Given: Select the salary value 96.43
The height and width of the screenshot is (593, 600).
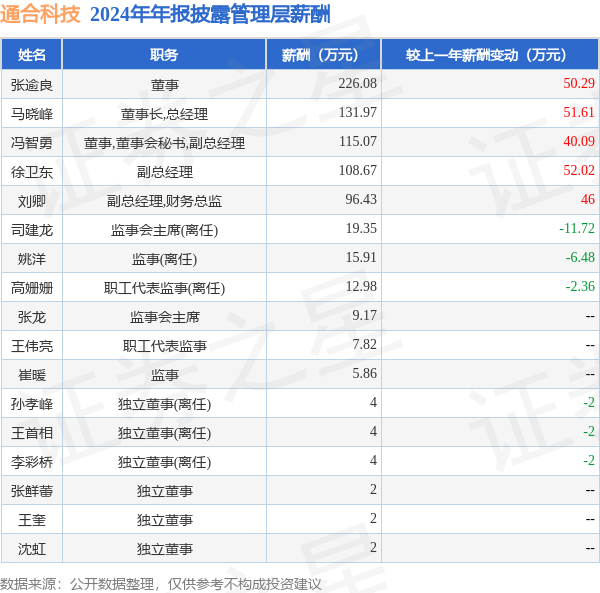Looking at the screenshot, I should [x=360, y=200].
